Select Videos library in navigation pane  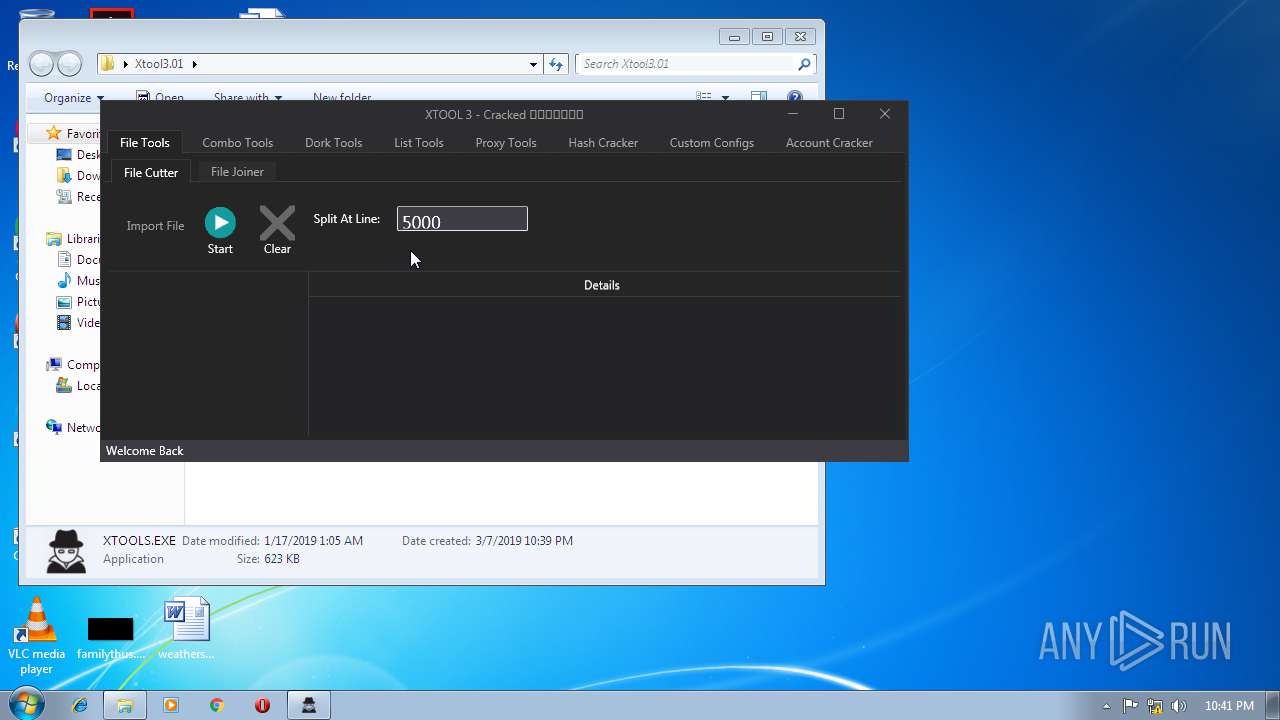click(78, 323)
